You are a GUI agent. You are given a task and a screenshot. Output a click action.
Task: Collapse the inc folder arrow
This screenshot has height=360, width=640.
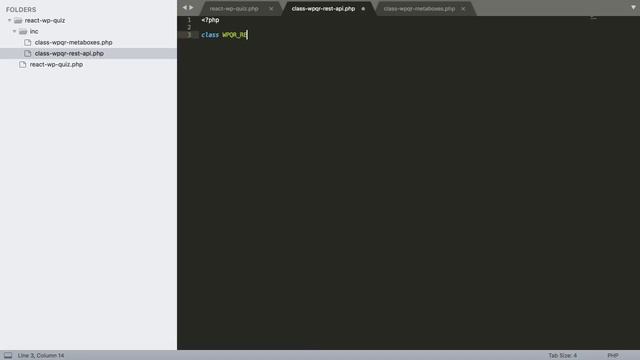(x=14, y=31)
